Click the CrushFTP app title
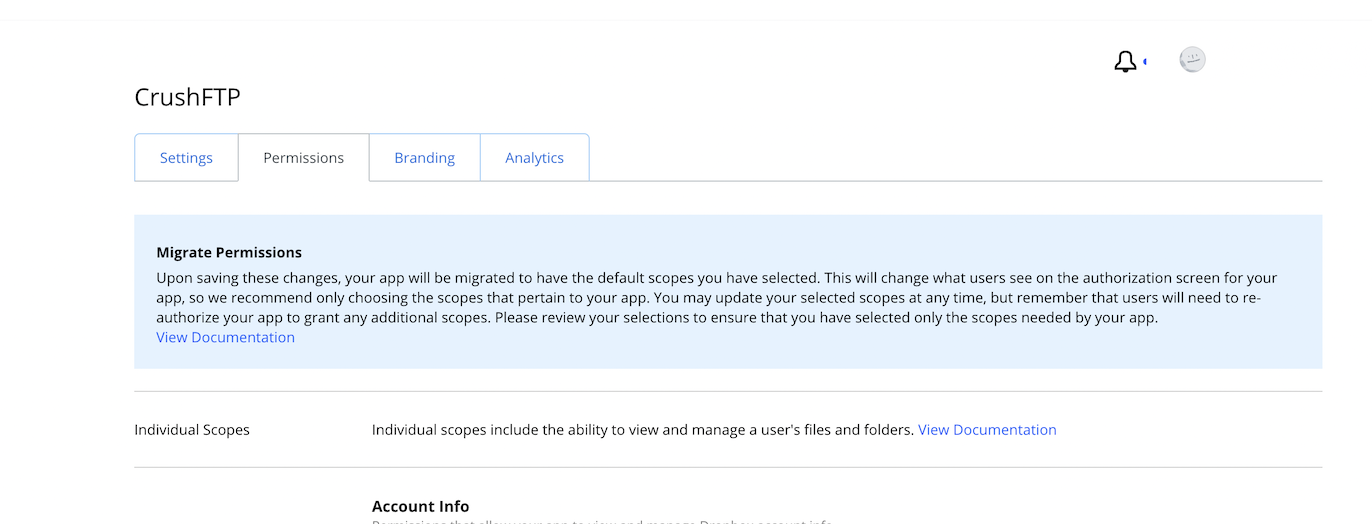The height and width of the screenshot is (524, 1372). 188,97
